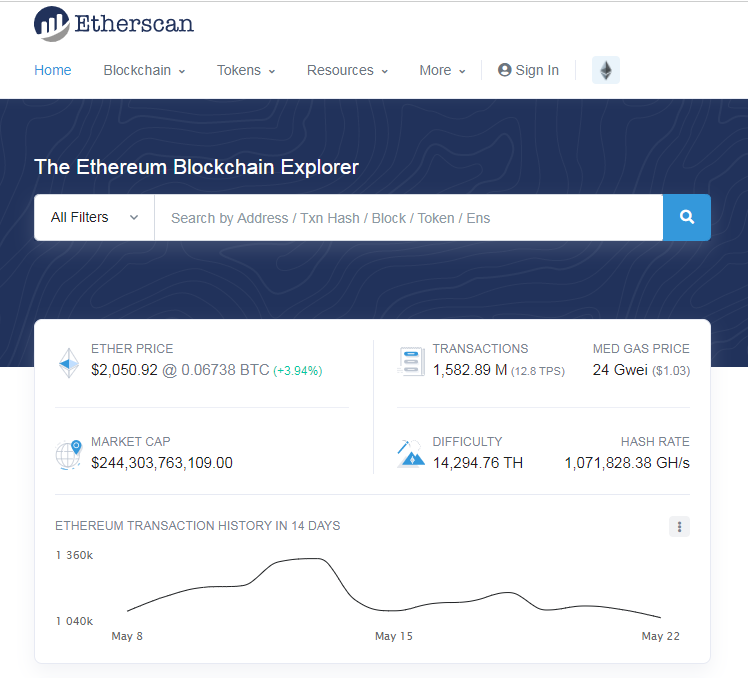Click the magnifier search button
The height and width of the screenshot is (678, 748).
[x=686, y=218]
